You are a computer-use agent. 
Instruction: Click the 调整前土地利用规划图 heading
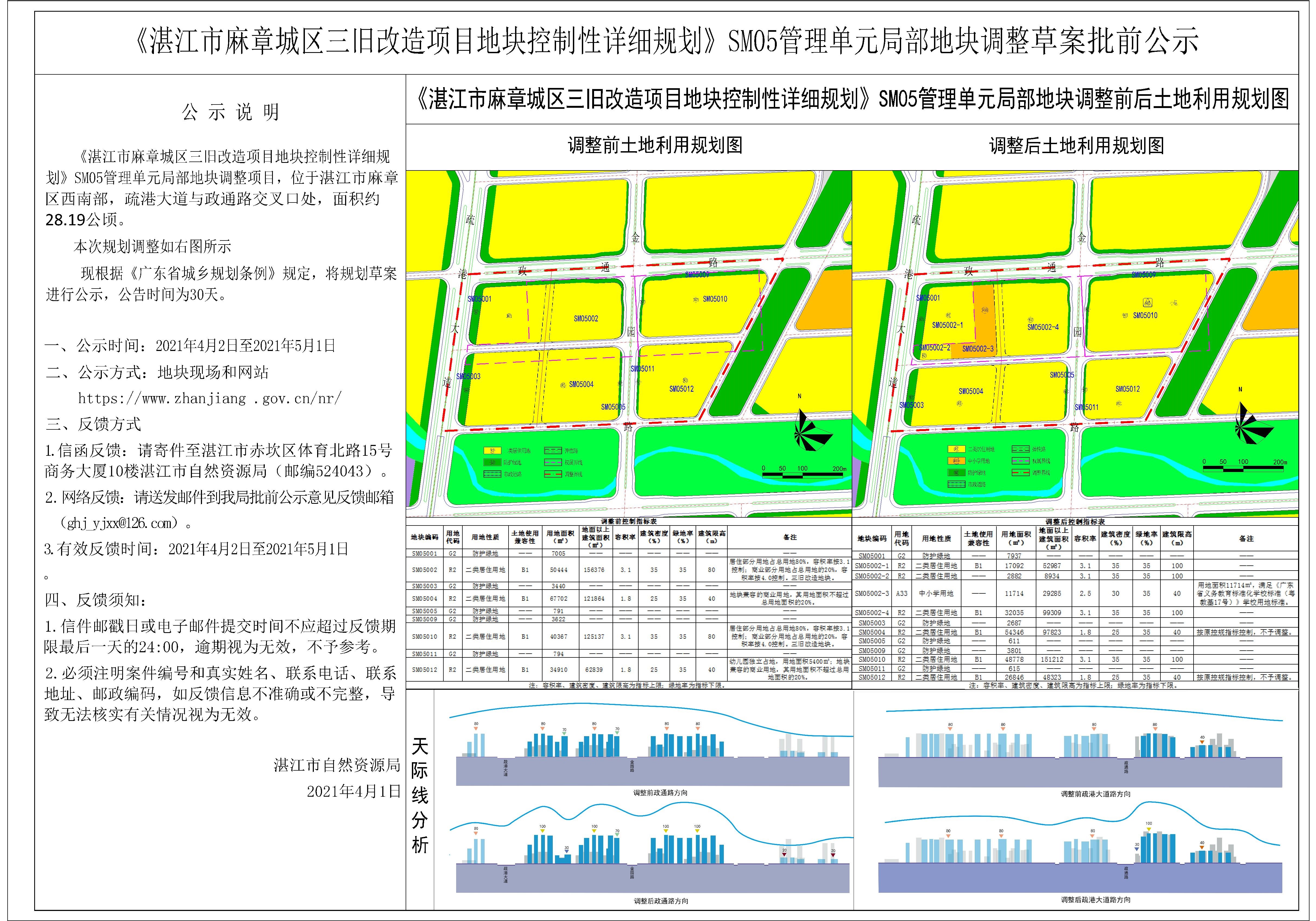[x=655, y=145]
